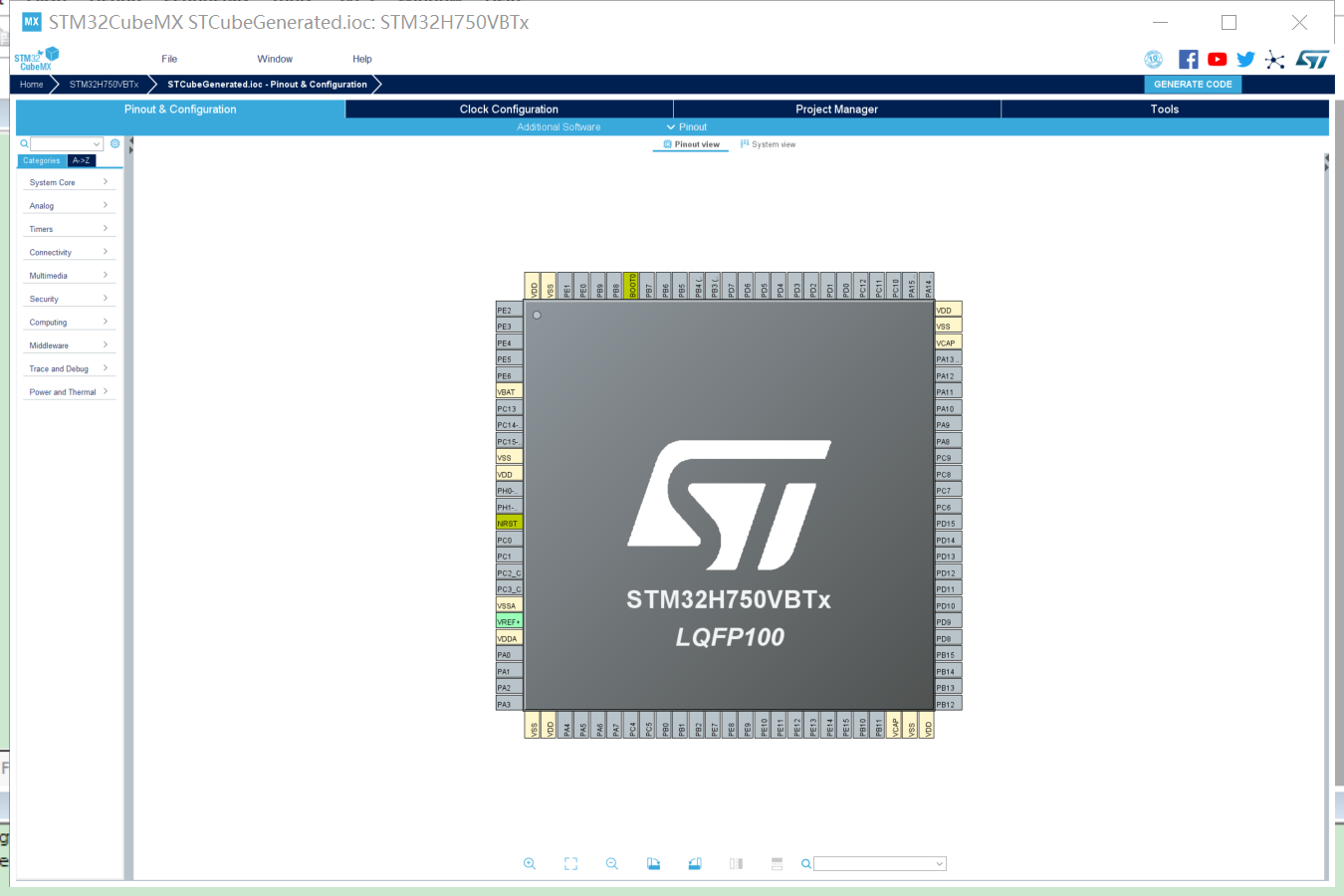Select the NRST pin on the package

[508, 523]
